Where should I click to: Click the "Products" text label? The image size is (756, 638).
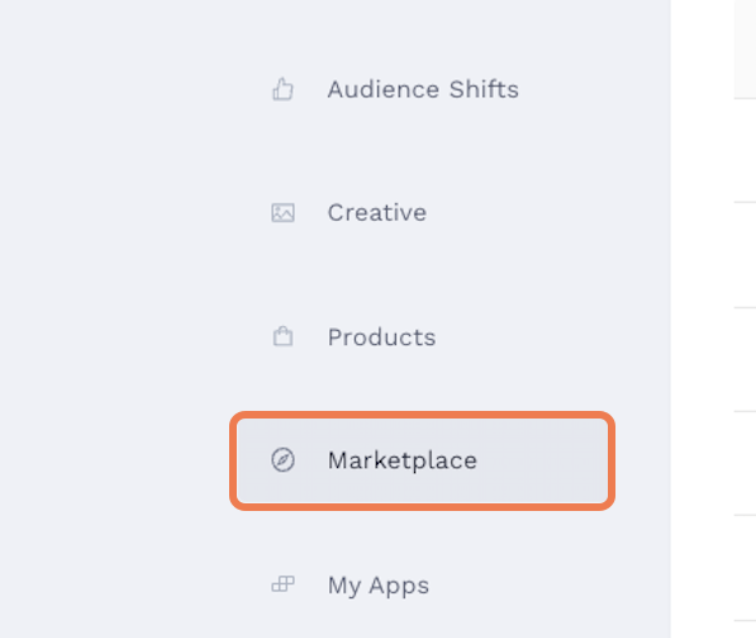tap(381, 337)
